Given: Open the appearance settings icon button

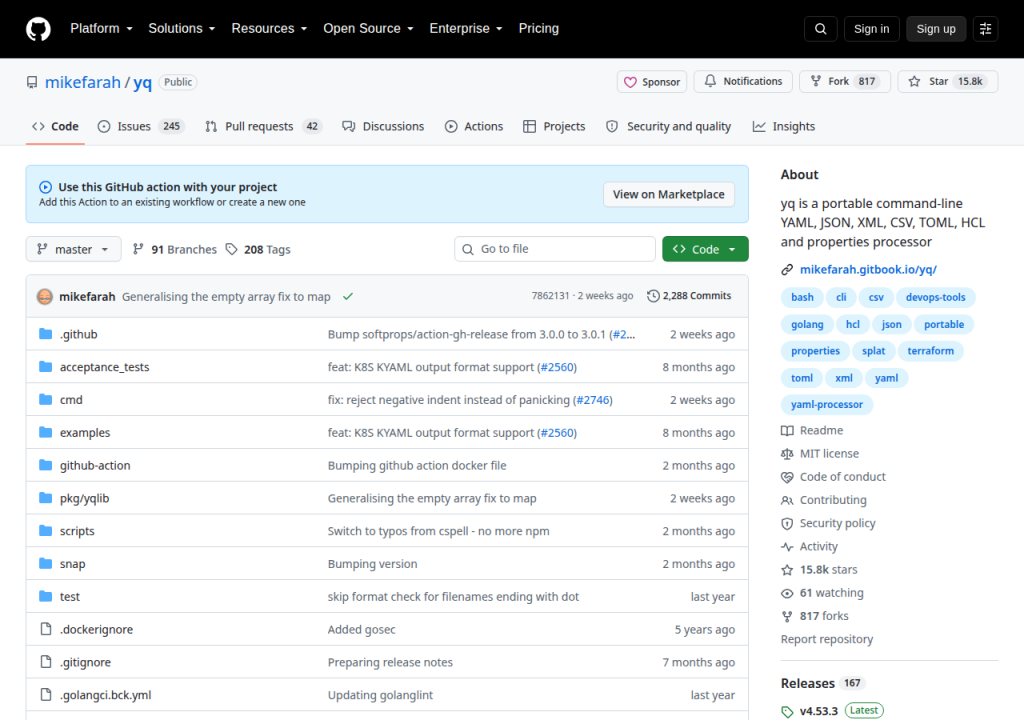Looking at the screenshot, I should [985, 29].
